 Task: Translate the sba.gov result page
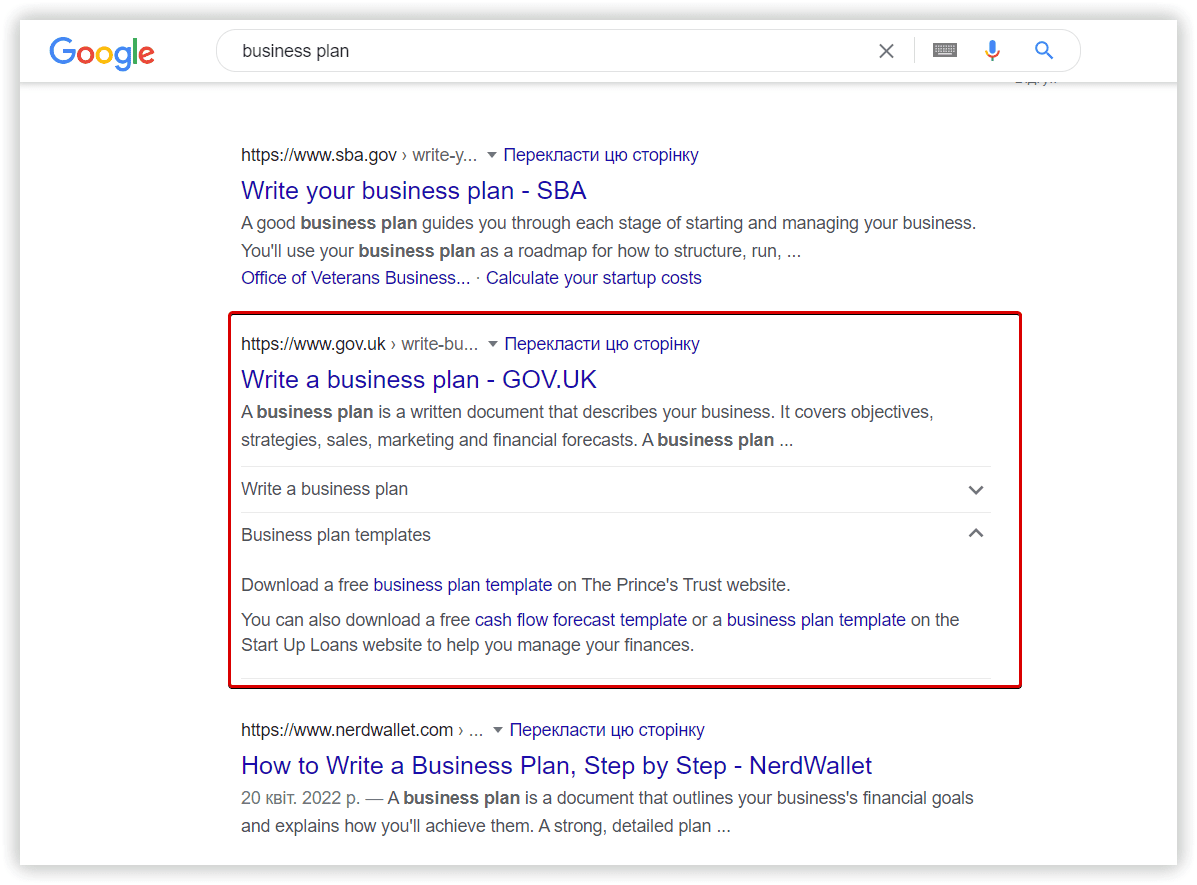tap(600, 155)
